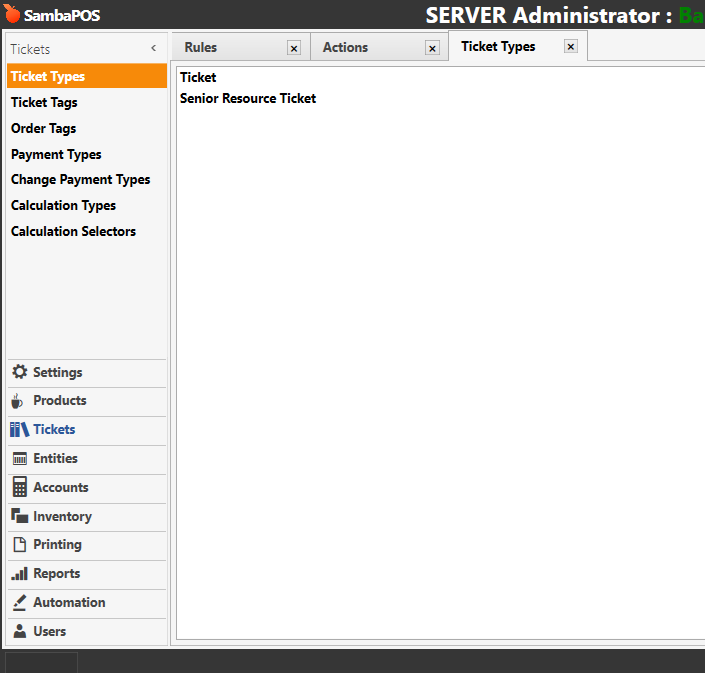Open the Settings section label
The width and height of the screenshot is (705, 673).
(58, 372)
